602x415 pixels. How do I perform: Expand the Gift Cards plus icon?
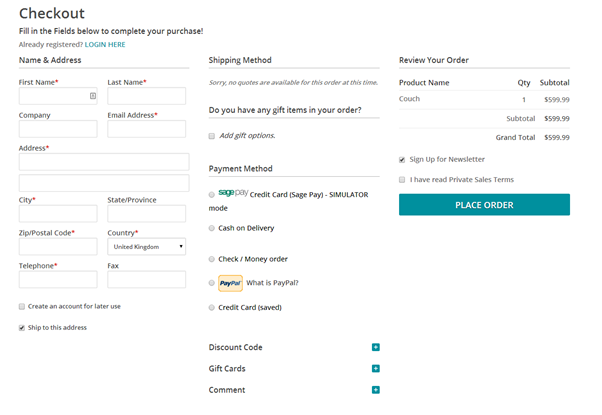(x=376, y=369)
